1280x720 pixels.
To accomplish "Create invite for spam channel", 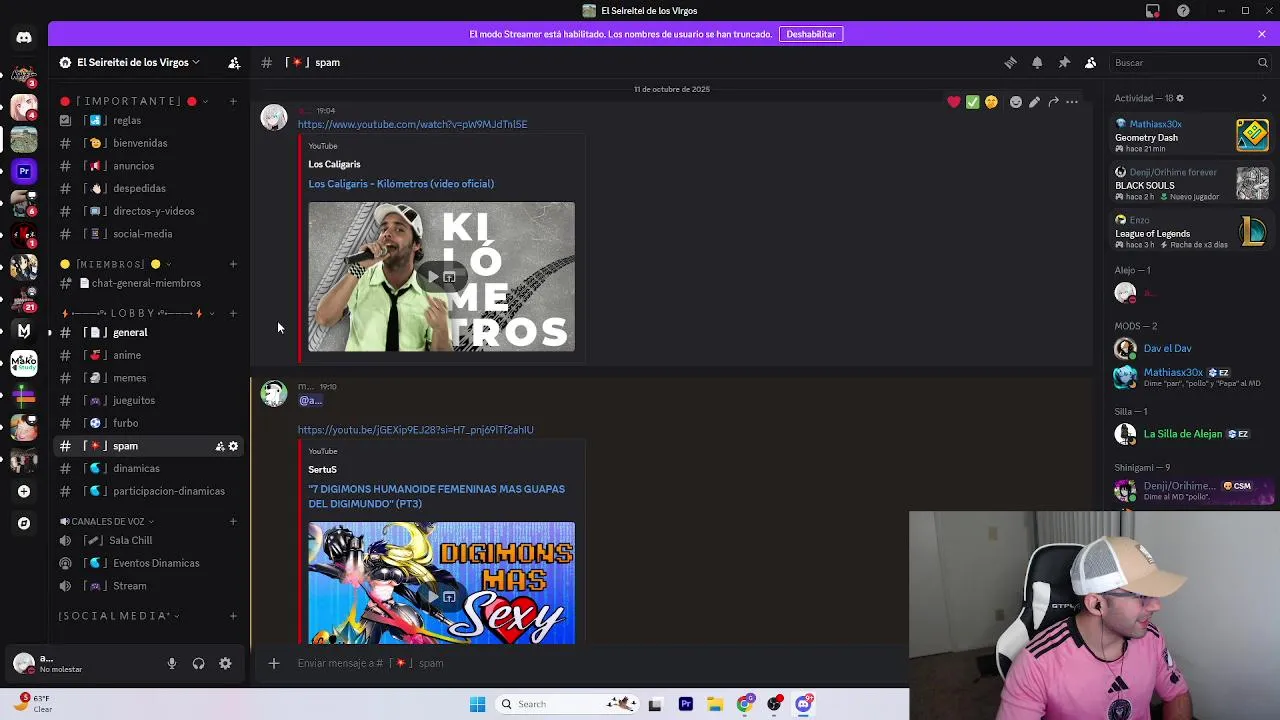I will pyautogui.click(x=220, y=446).
